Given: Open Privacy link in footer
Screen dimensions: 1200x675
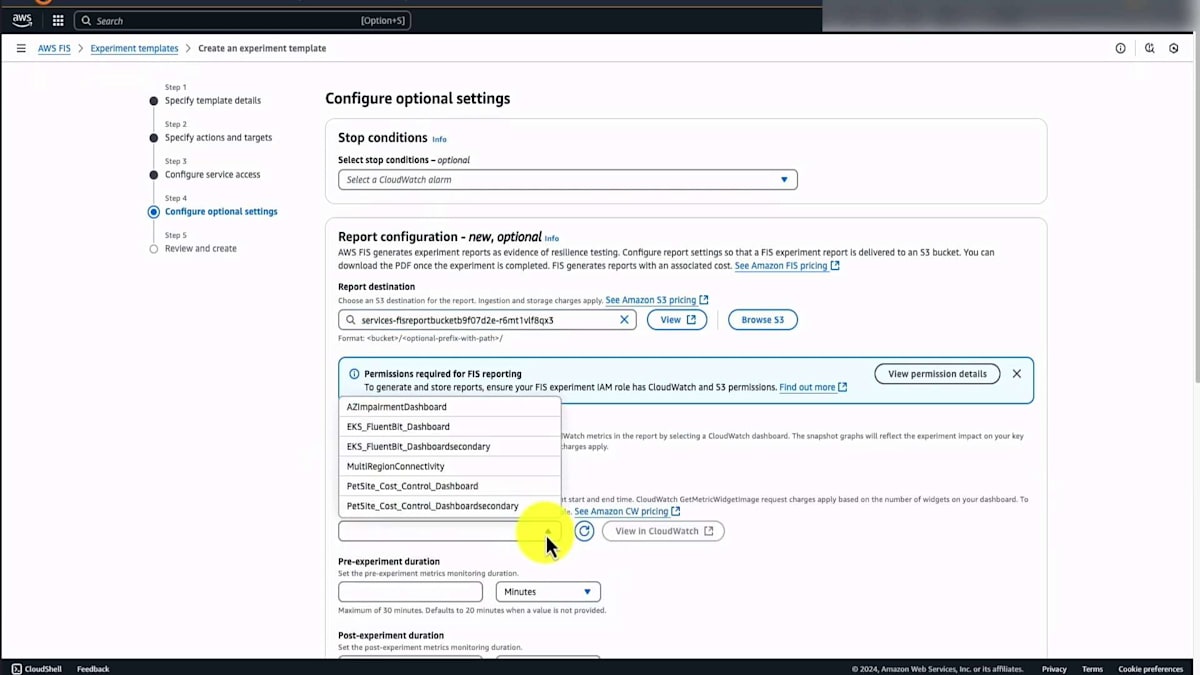Looking at the screenshot, I should (1054, 669).
